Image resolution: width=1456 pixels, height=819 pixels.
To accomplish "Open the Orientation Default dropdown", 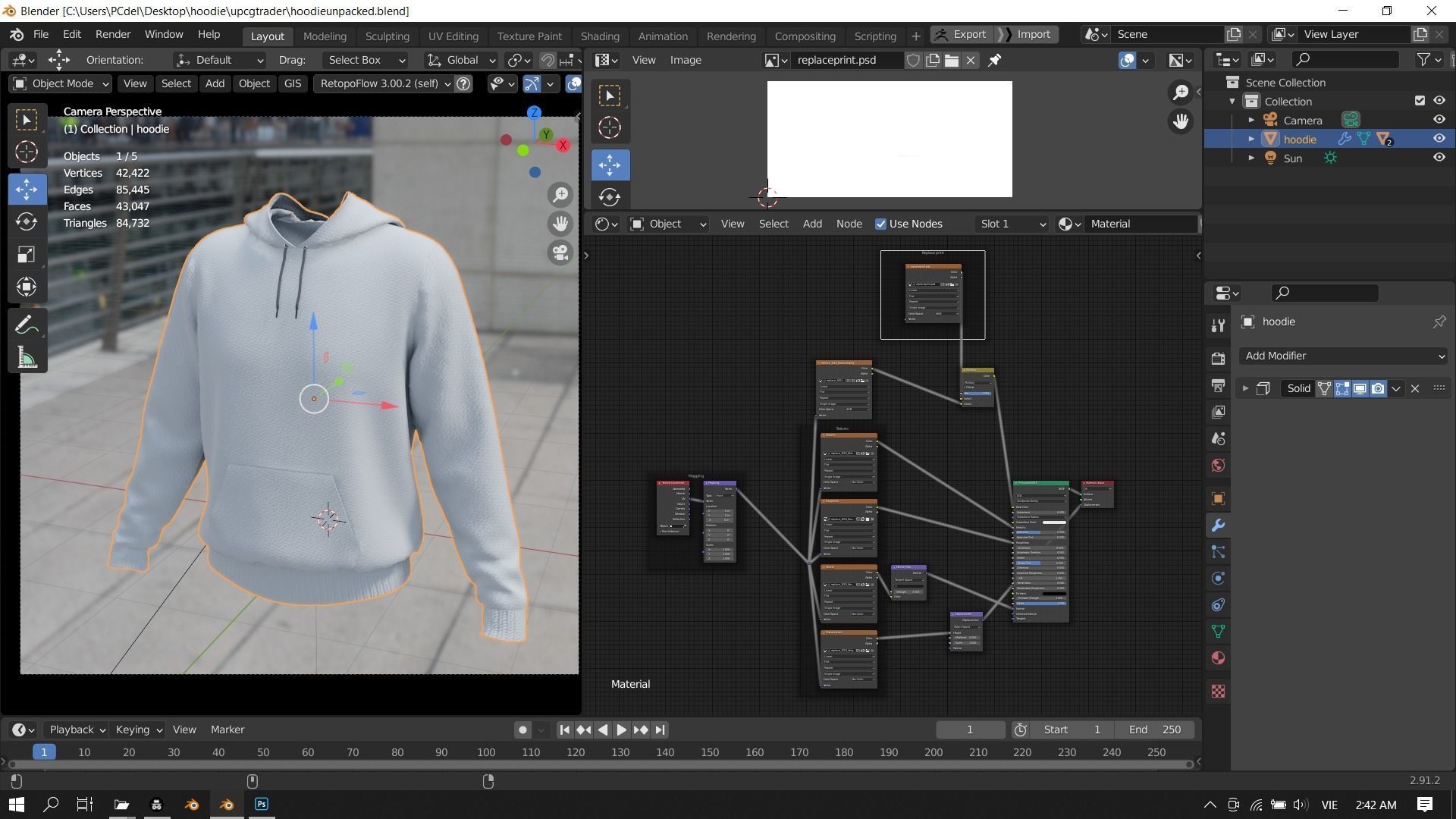I will tap(219, 60).
